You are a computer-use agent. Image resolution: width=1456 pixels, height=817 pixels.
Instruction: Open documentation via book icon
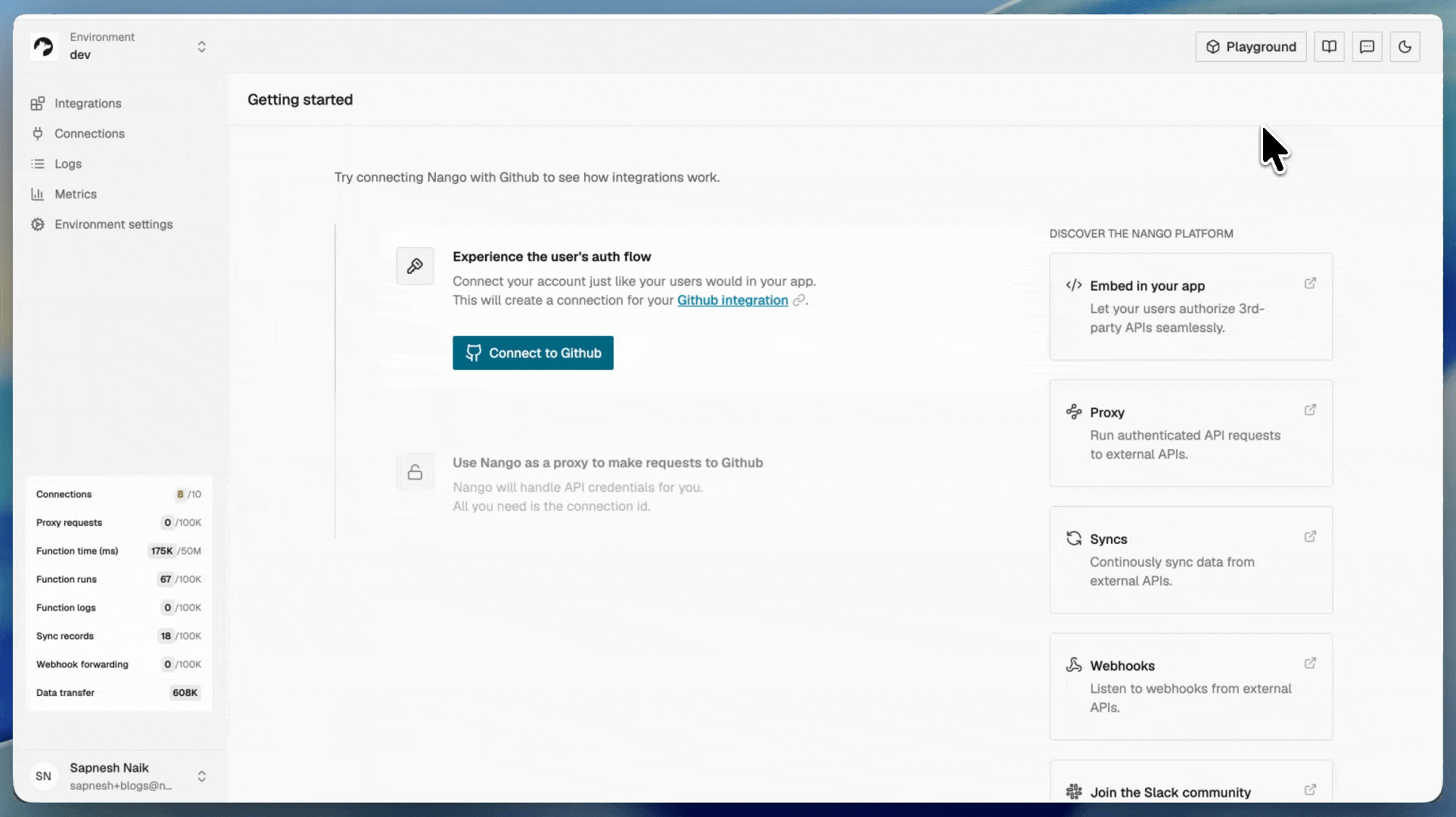point(1329,47)
